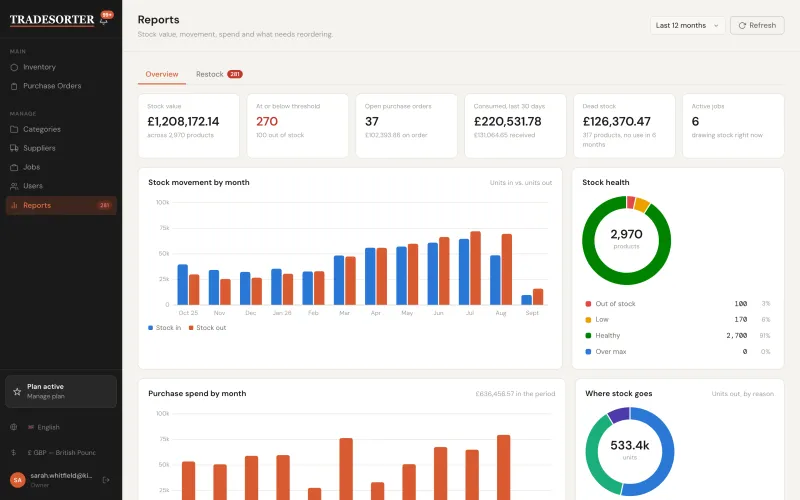Click the 533.4k units donut center
The width and height of the screenshot is (800, 500).
(x=630, y=449)
